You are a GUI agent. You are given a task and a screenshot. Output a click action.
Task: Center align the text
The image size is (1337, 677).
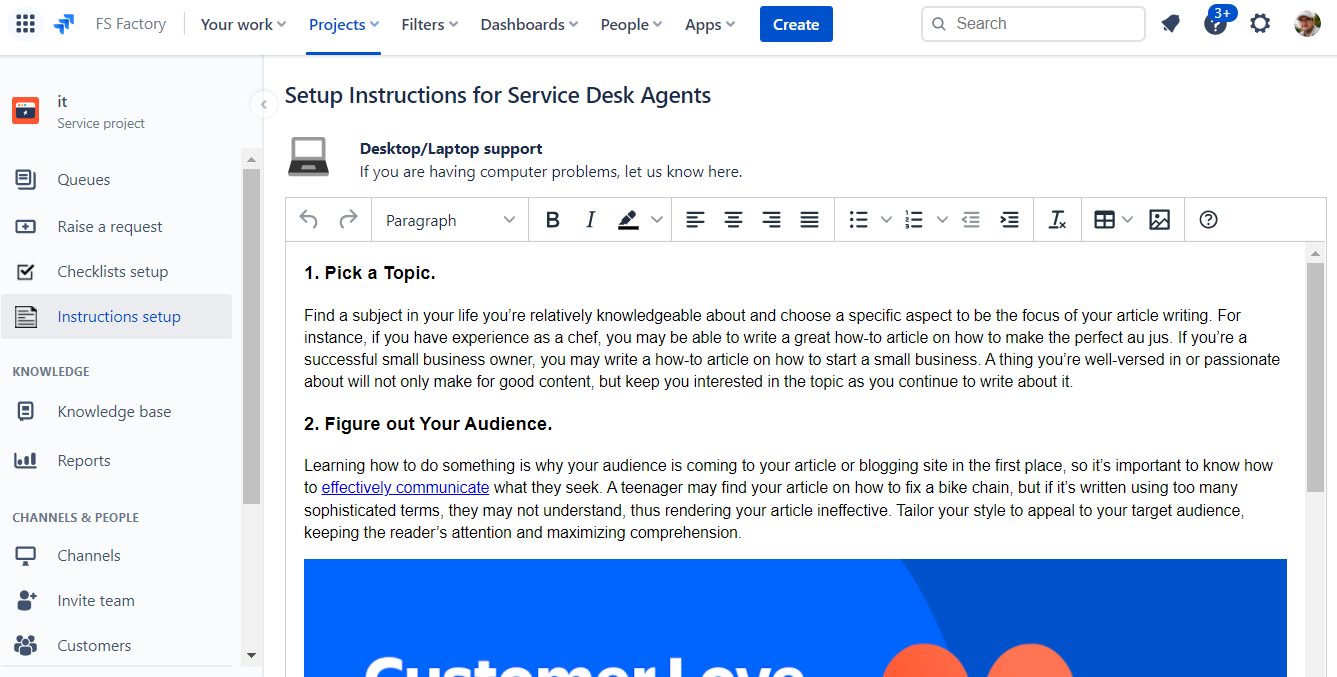point(733,220)
